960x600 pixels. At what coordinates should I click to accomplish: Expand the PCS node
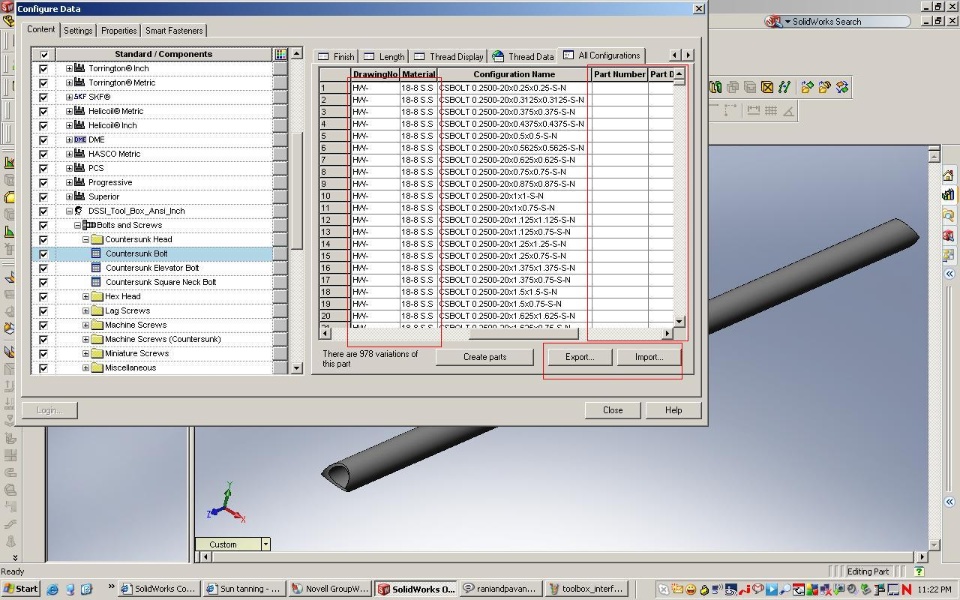(x=69, y=168)
